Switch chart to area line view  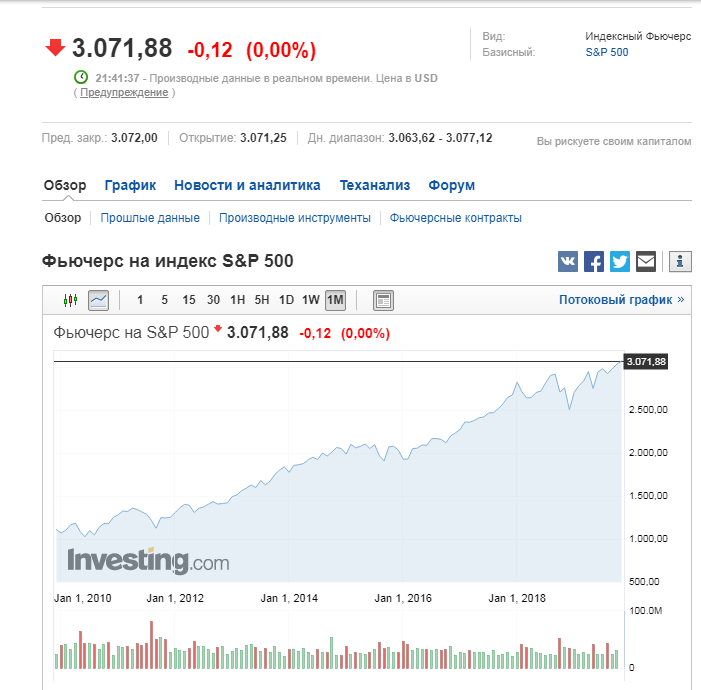point(98,299)
